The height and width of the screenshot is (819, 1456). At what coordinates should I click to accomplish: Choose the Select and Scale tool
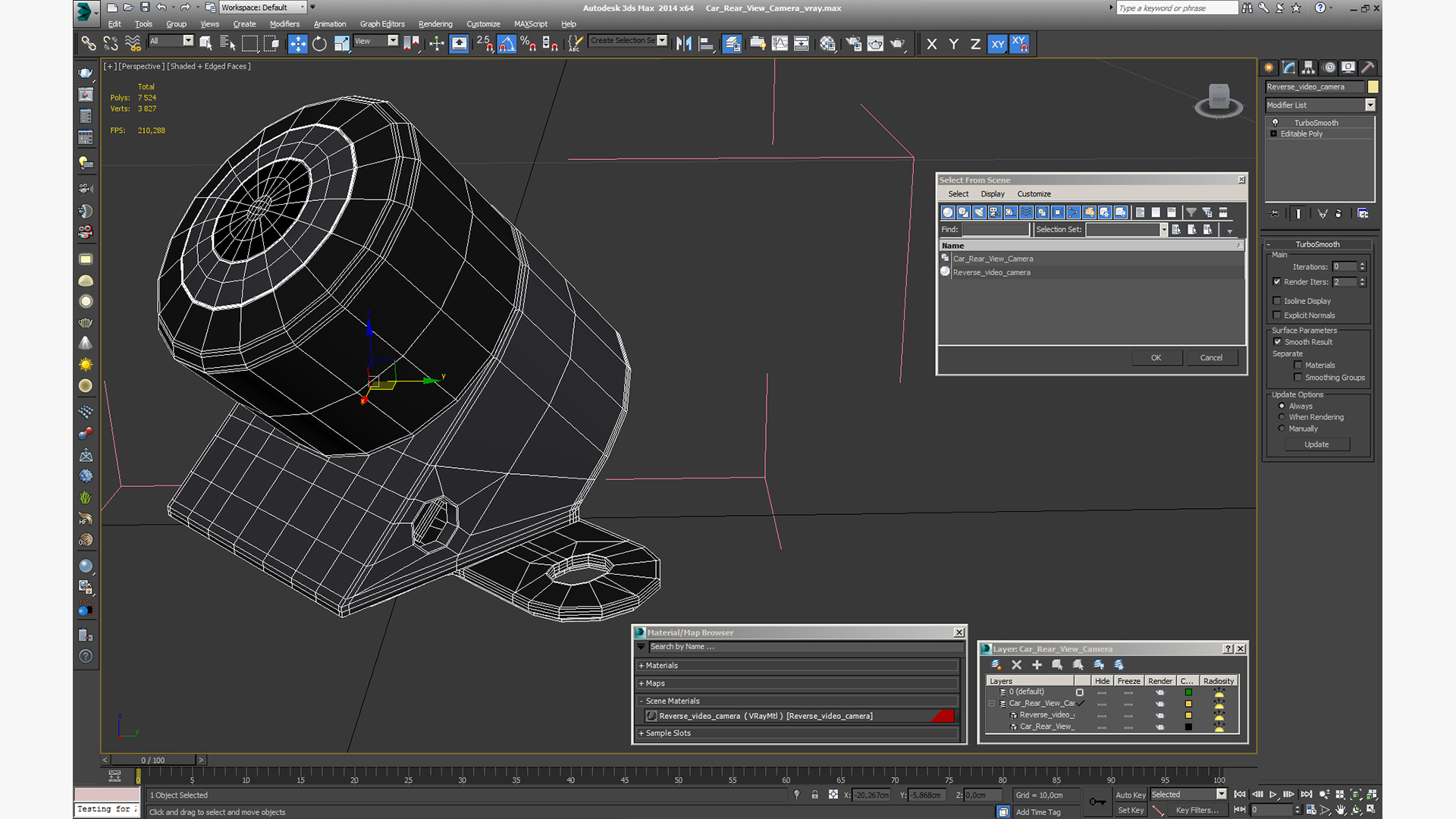[341, 44]
